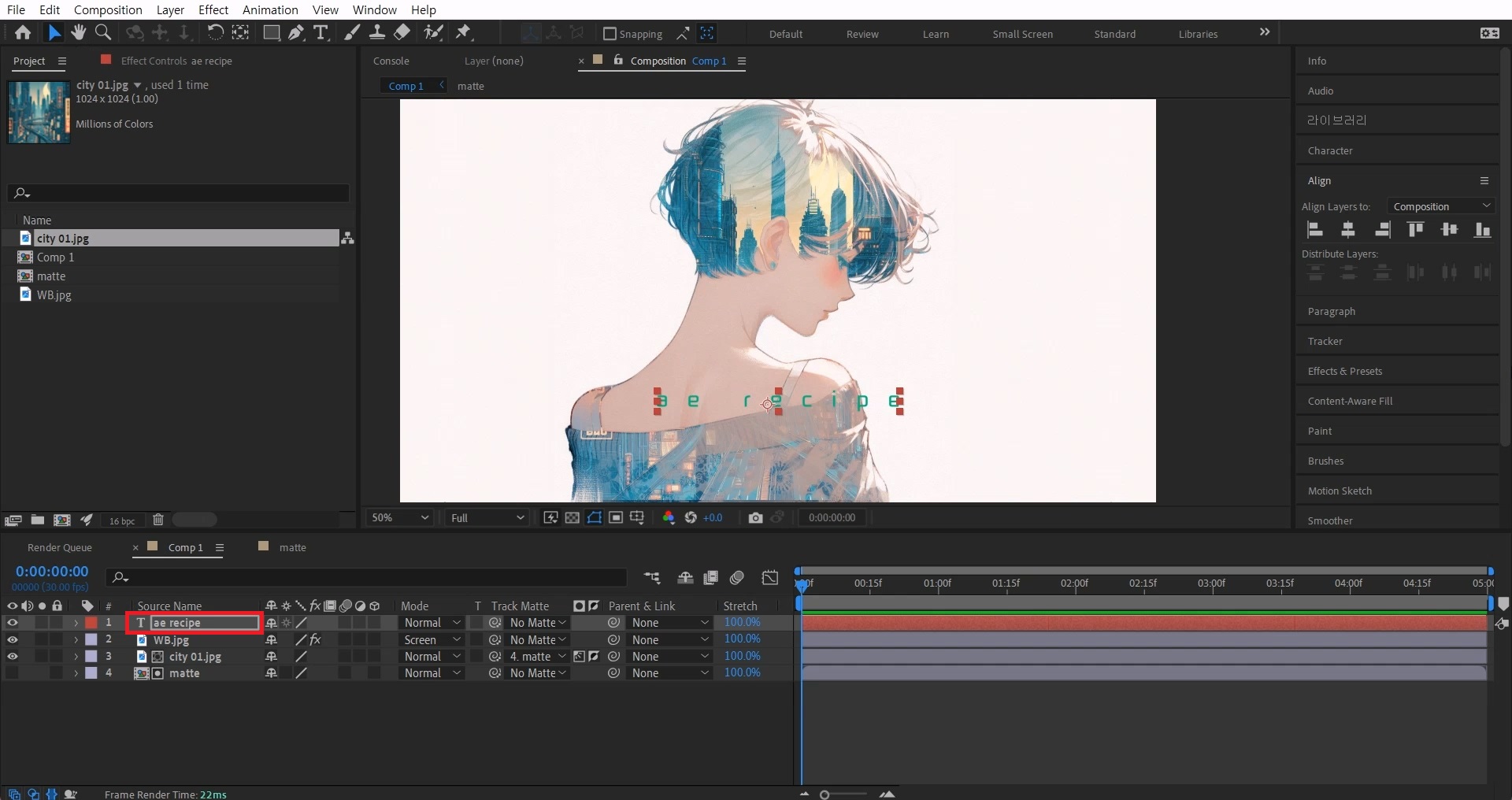Click the Composition Flowchart icon in timeline
1512x800 pixels.
tap(652, 578)
